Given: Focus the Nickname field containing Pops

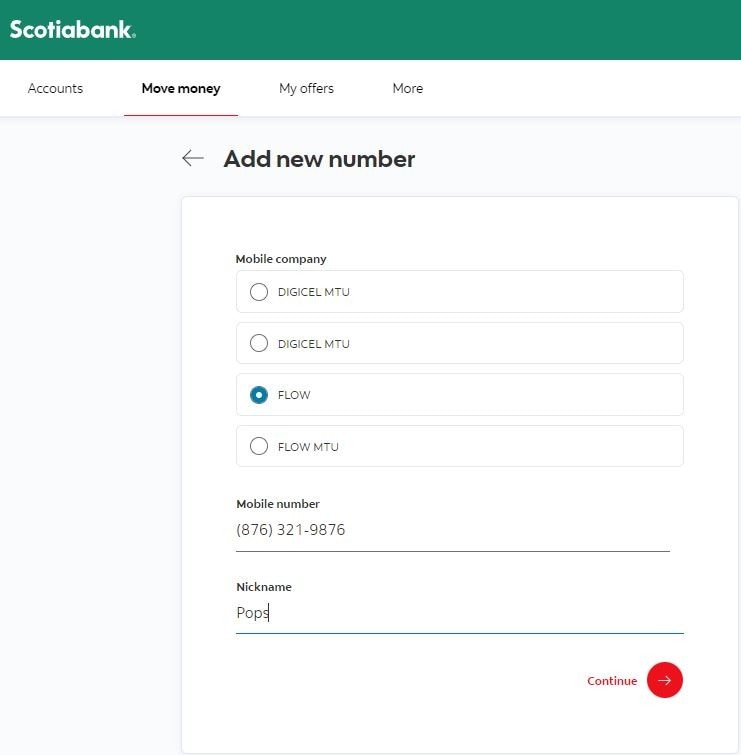Looking at the screenshot, I should 460,613.
